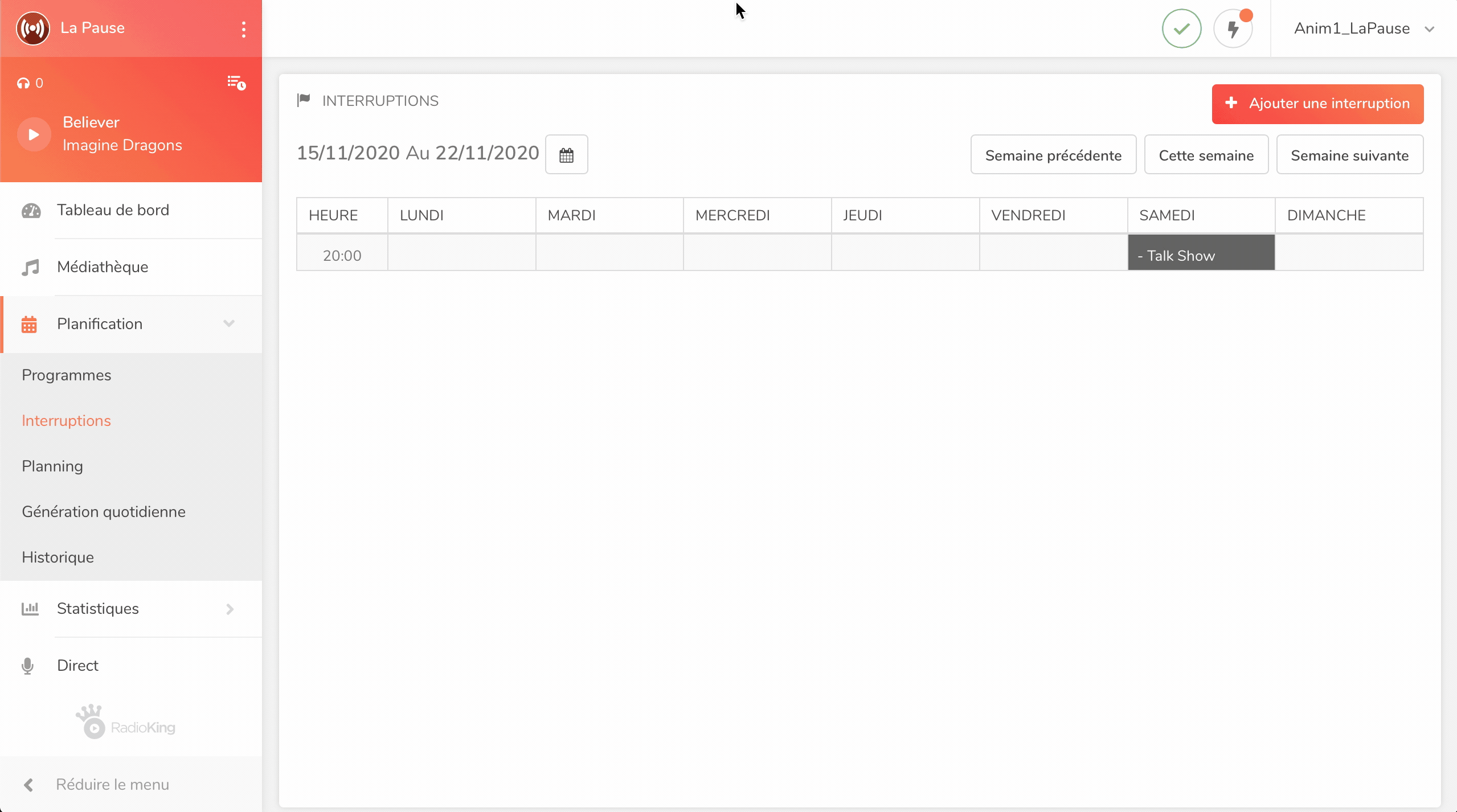Play the current track Believer
Screen dimensions: 1457x812
(34, 134)
